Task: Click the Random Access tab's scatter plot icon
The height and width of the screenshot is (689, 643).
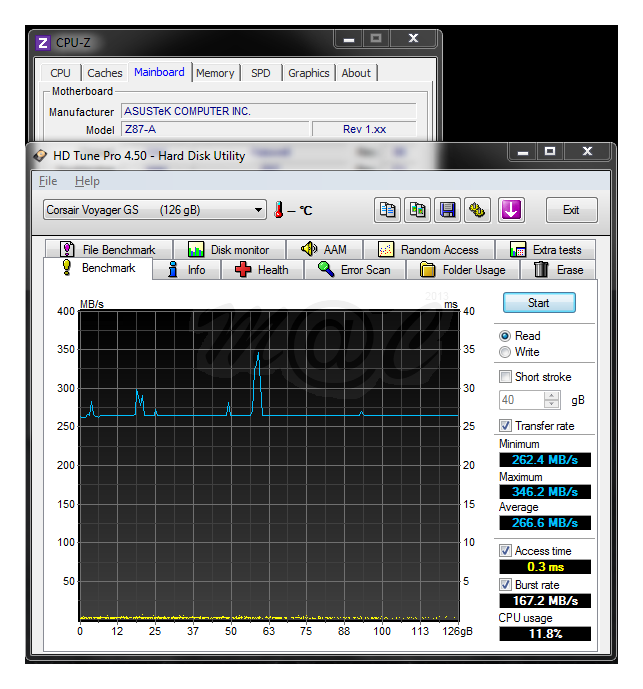Action: point(386,249)
